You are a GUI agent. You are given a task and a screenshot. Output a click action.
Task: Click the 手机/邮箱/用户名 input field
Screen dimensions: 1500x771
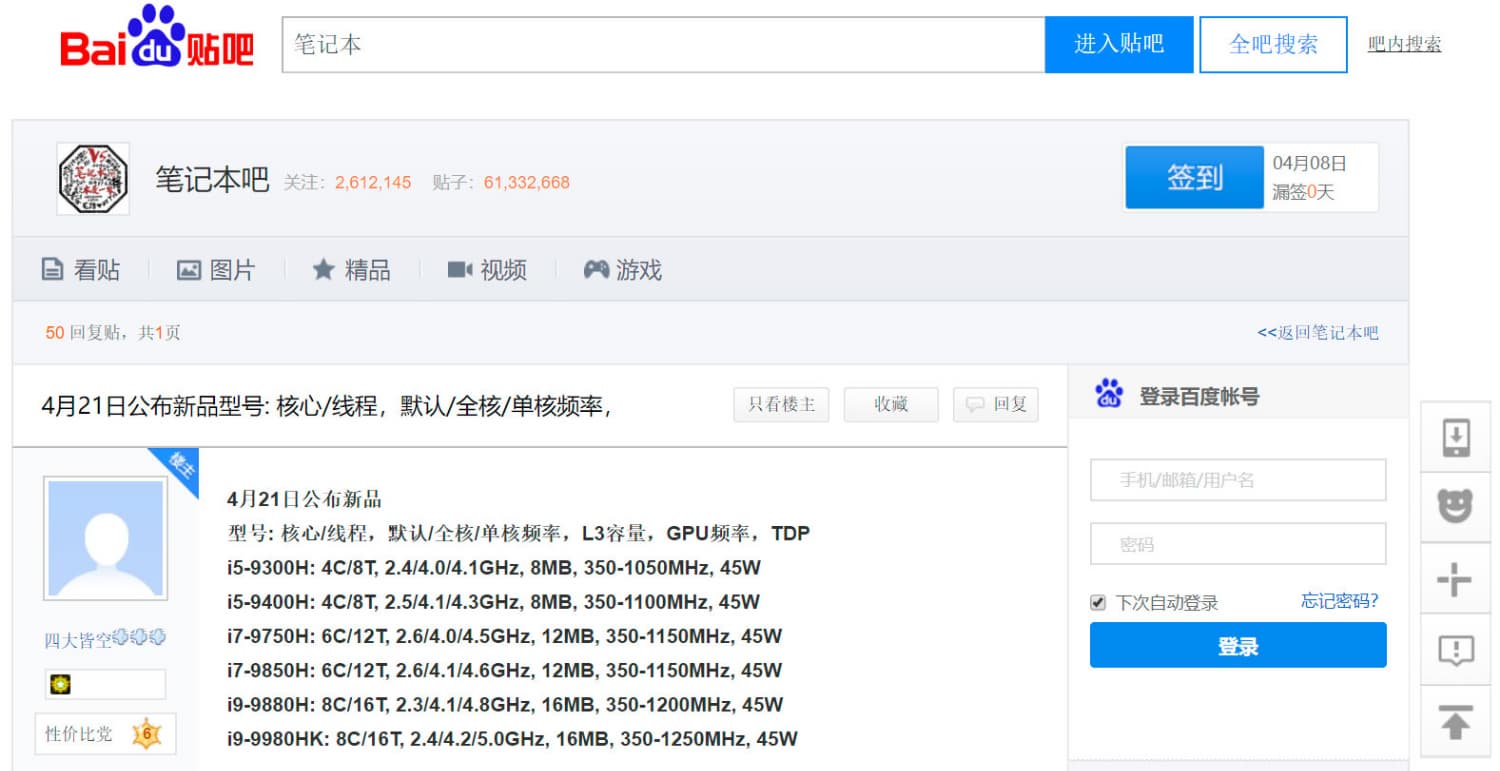tap(1238, 480)
